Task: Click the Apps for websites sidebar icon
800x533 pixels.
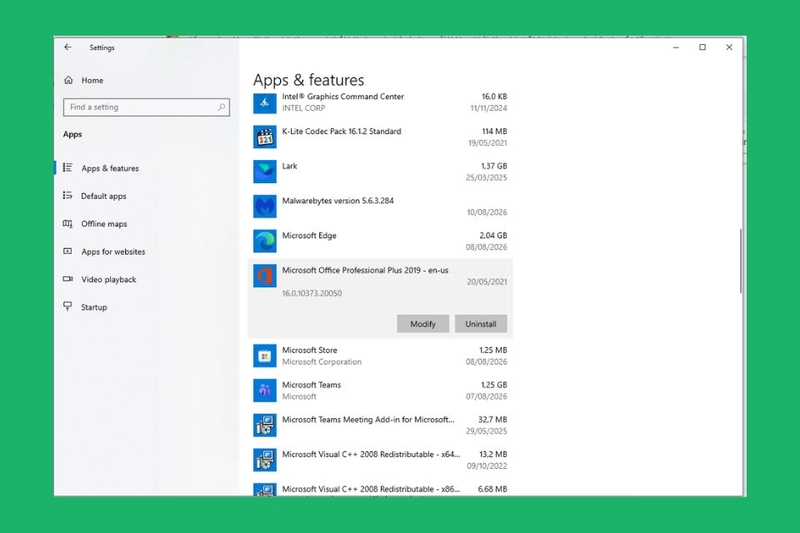Action: [67, 251]
